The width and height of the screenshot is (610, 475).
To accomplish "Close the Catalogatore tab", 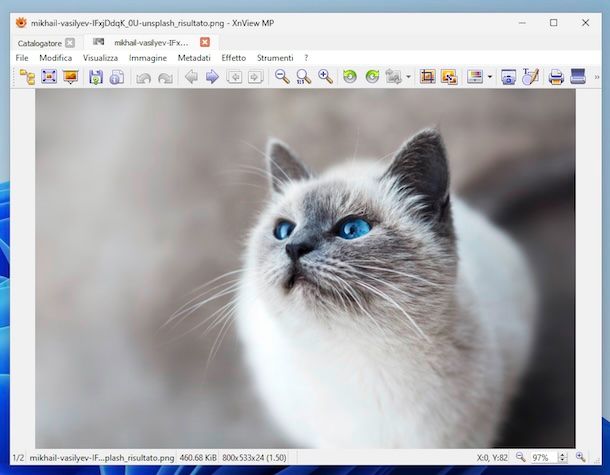I will point(70,43).
